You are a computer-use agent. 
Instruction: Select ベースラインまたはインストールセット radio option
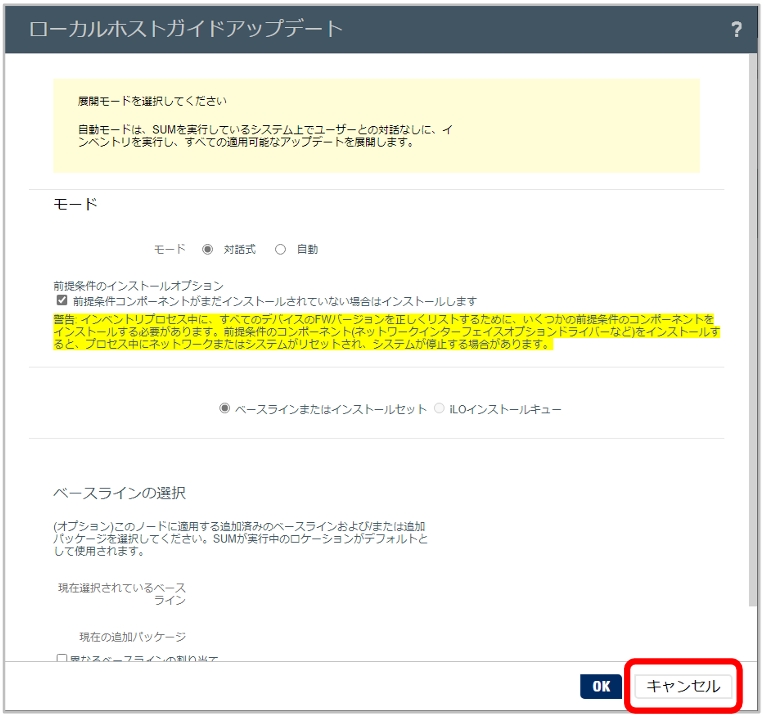tap(225, 409)
